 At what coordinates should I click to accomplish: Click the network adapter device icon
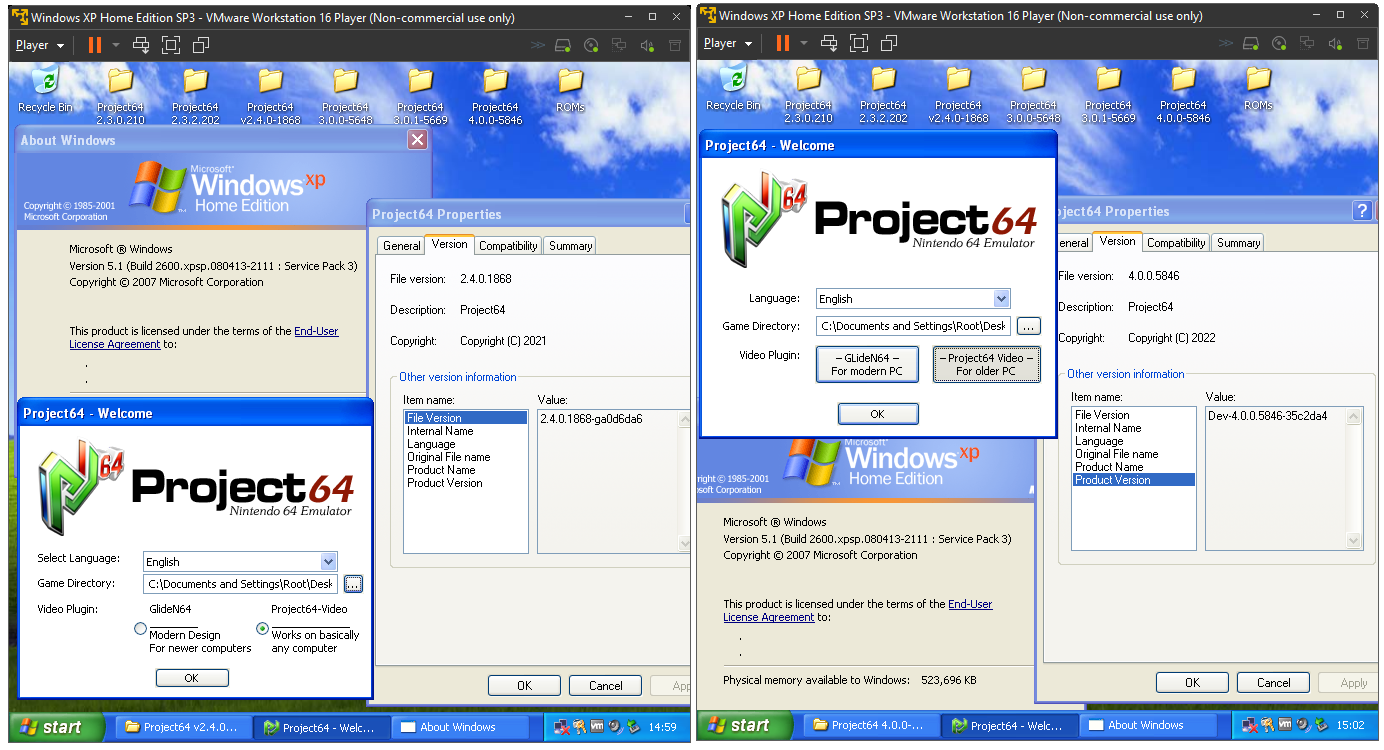(x=617, y=44)
